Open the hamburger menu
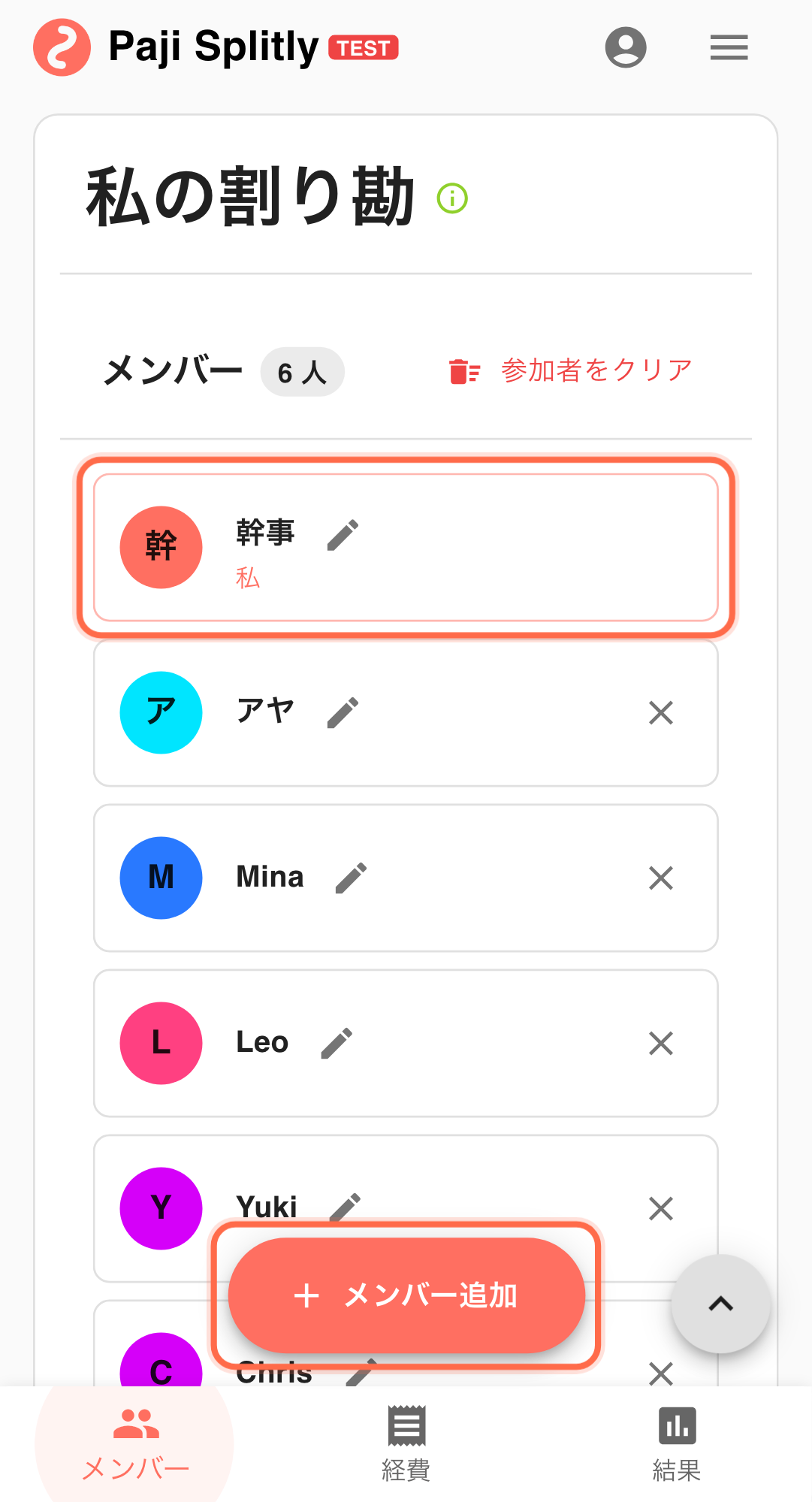The width and height of the screenshot is (812, 1502). tap(729, 47)
